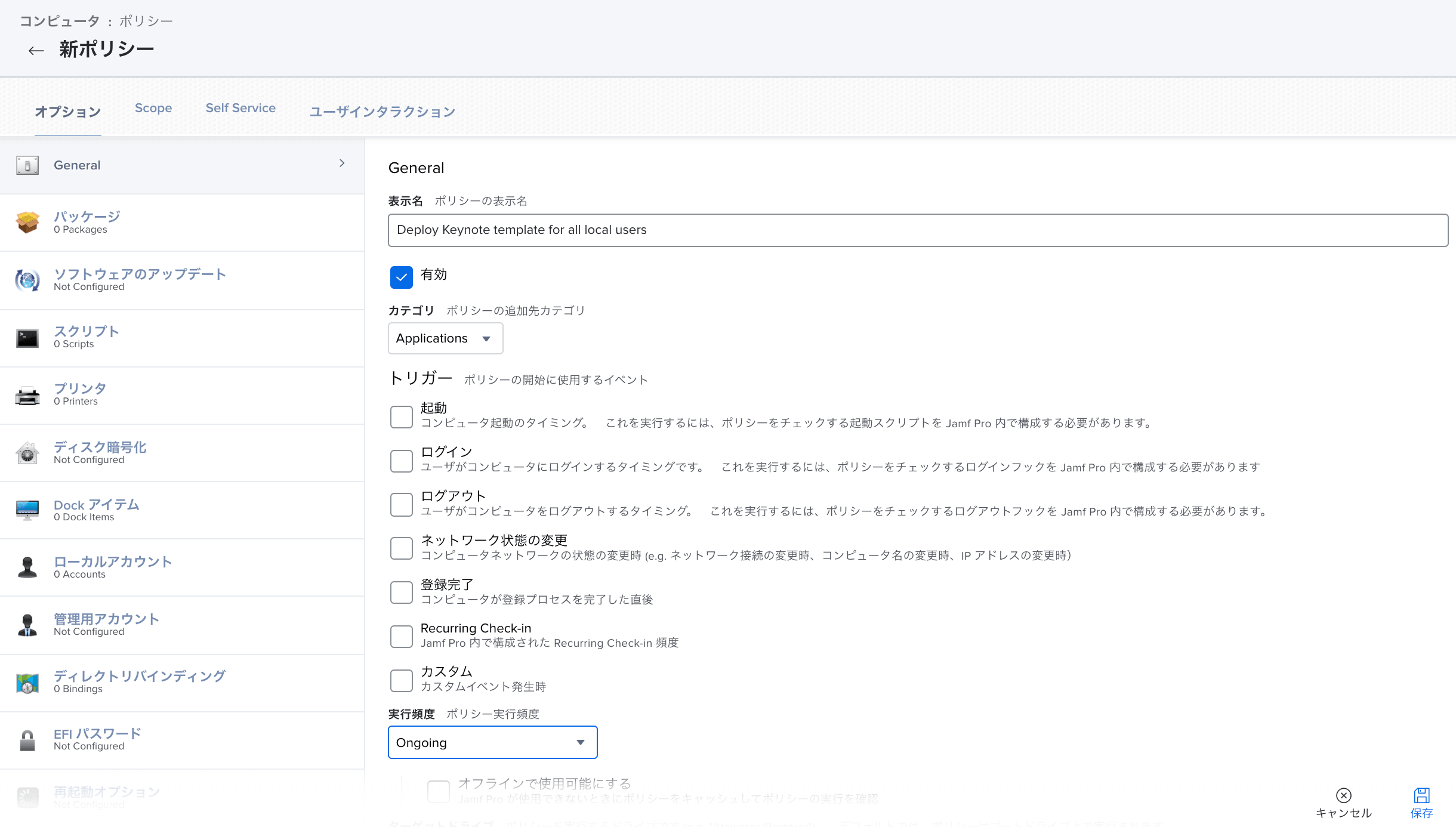This screenshot has height=827, width=1456.
Task: Open the Ongoing execution frequency dropdown
Action: pyautogui.click(x=493, y=742)
